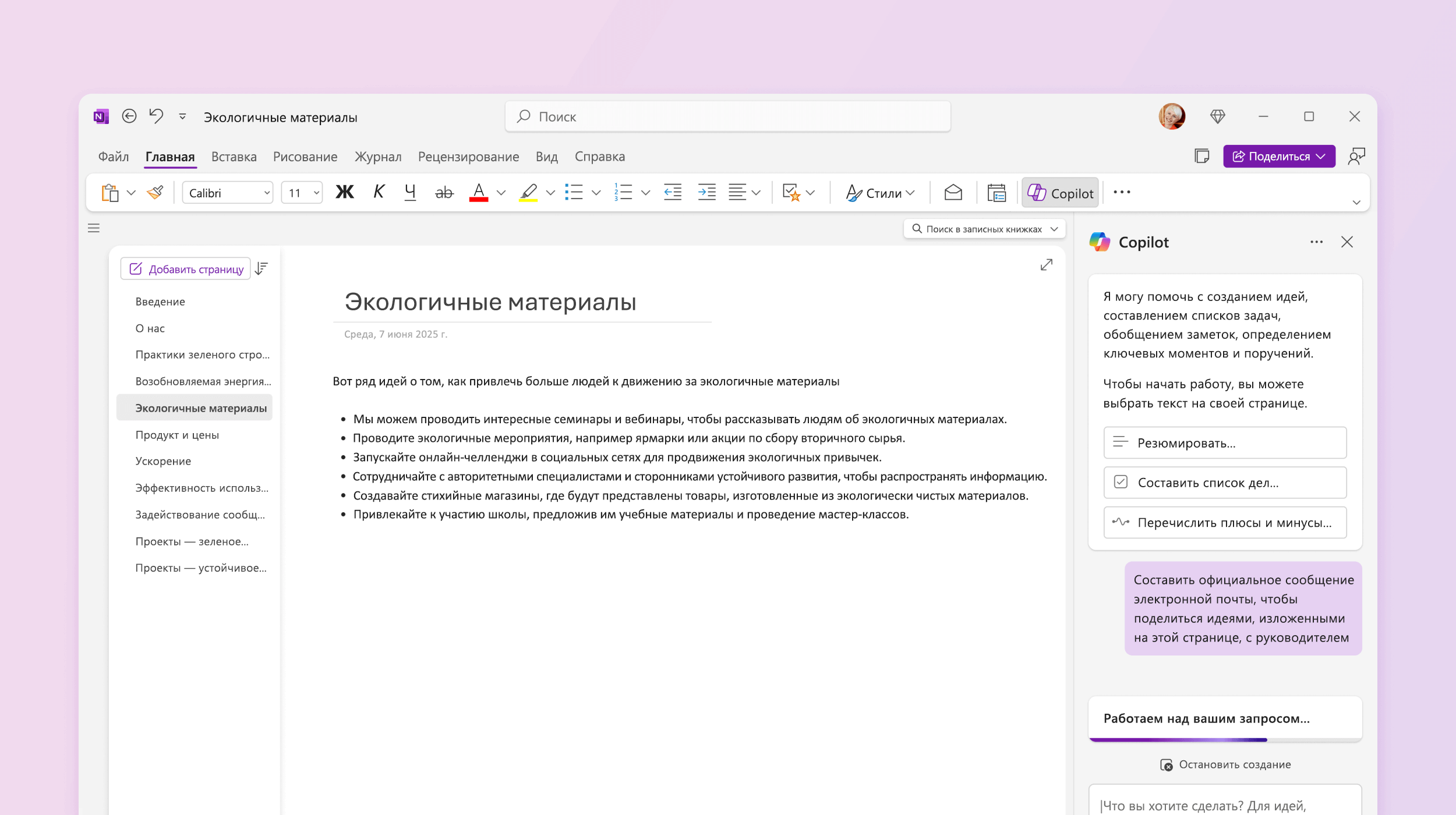The height and width of the screenshot is (815, 1456).
Task: Undo the last action
Action: [x=156, y=116]
